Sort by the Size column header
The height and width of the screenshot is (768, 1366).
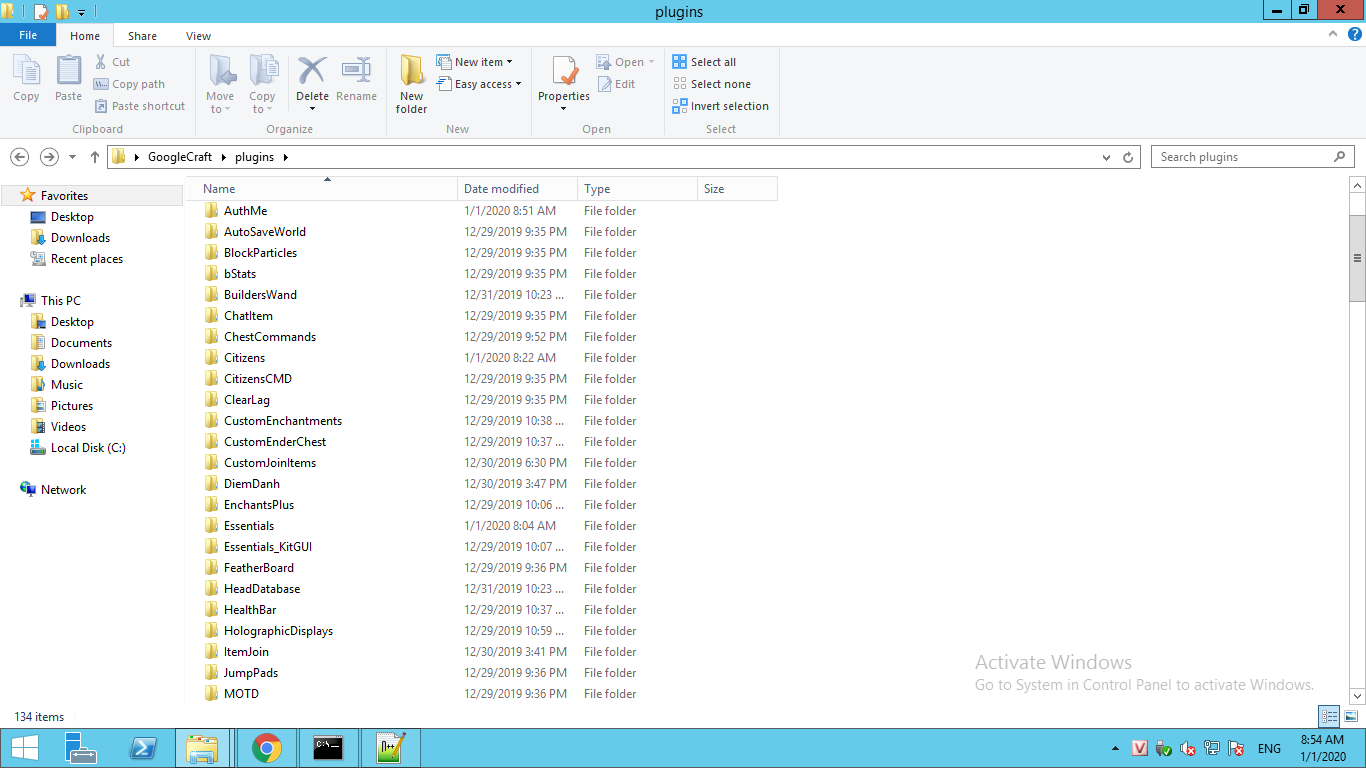point(737,189)
